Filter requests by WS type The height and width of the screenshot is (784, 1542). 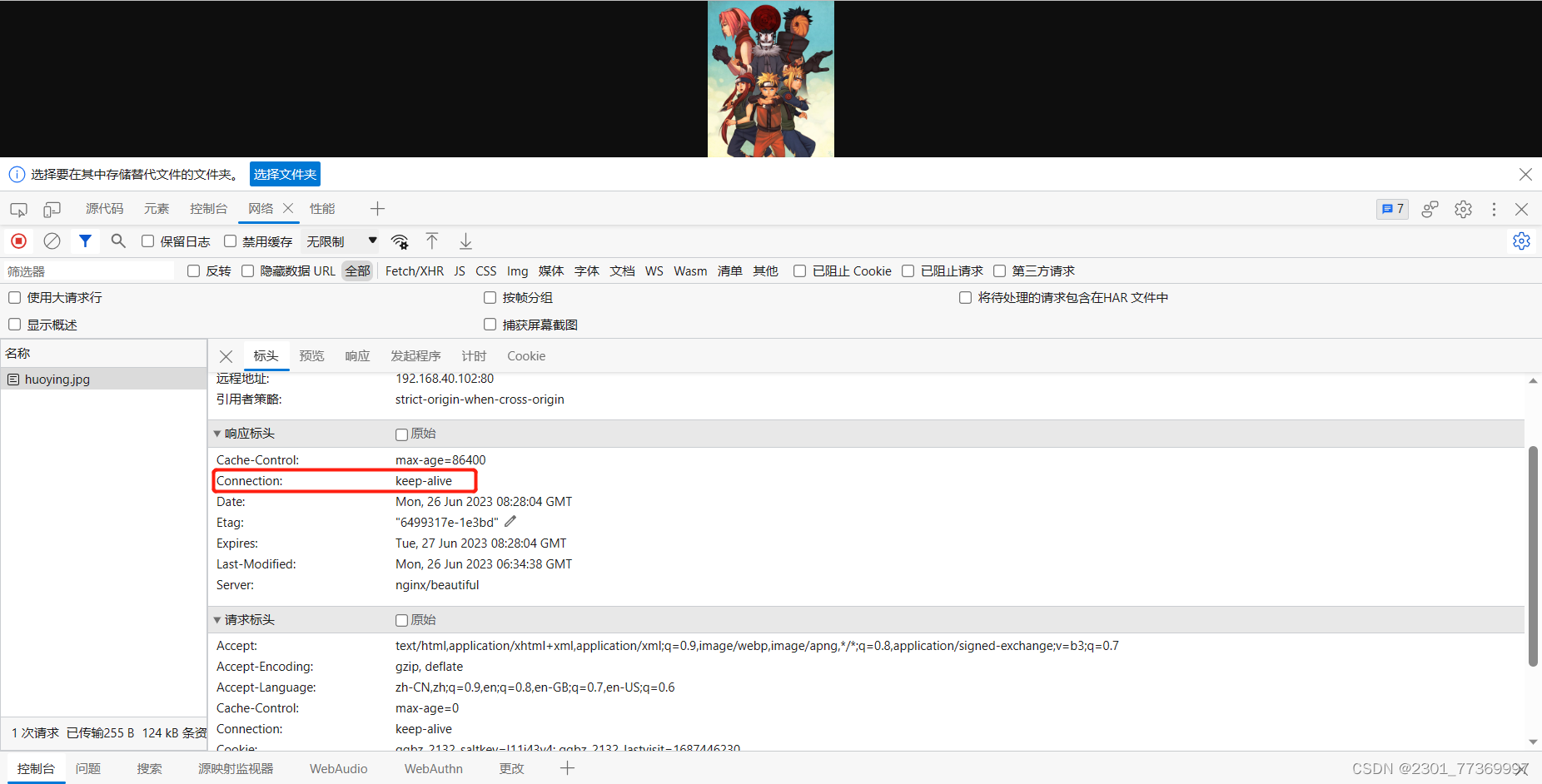pyautogui.click(x=654, y=271)
